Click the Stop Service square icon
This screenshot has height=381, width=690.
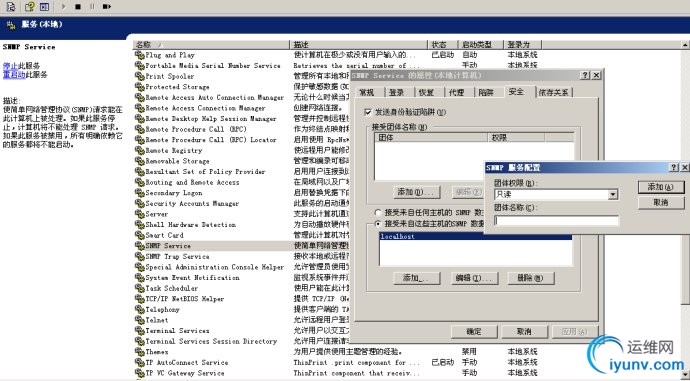pos(78,7)
